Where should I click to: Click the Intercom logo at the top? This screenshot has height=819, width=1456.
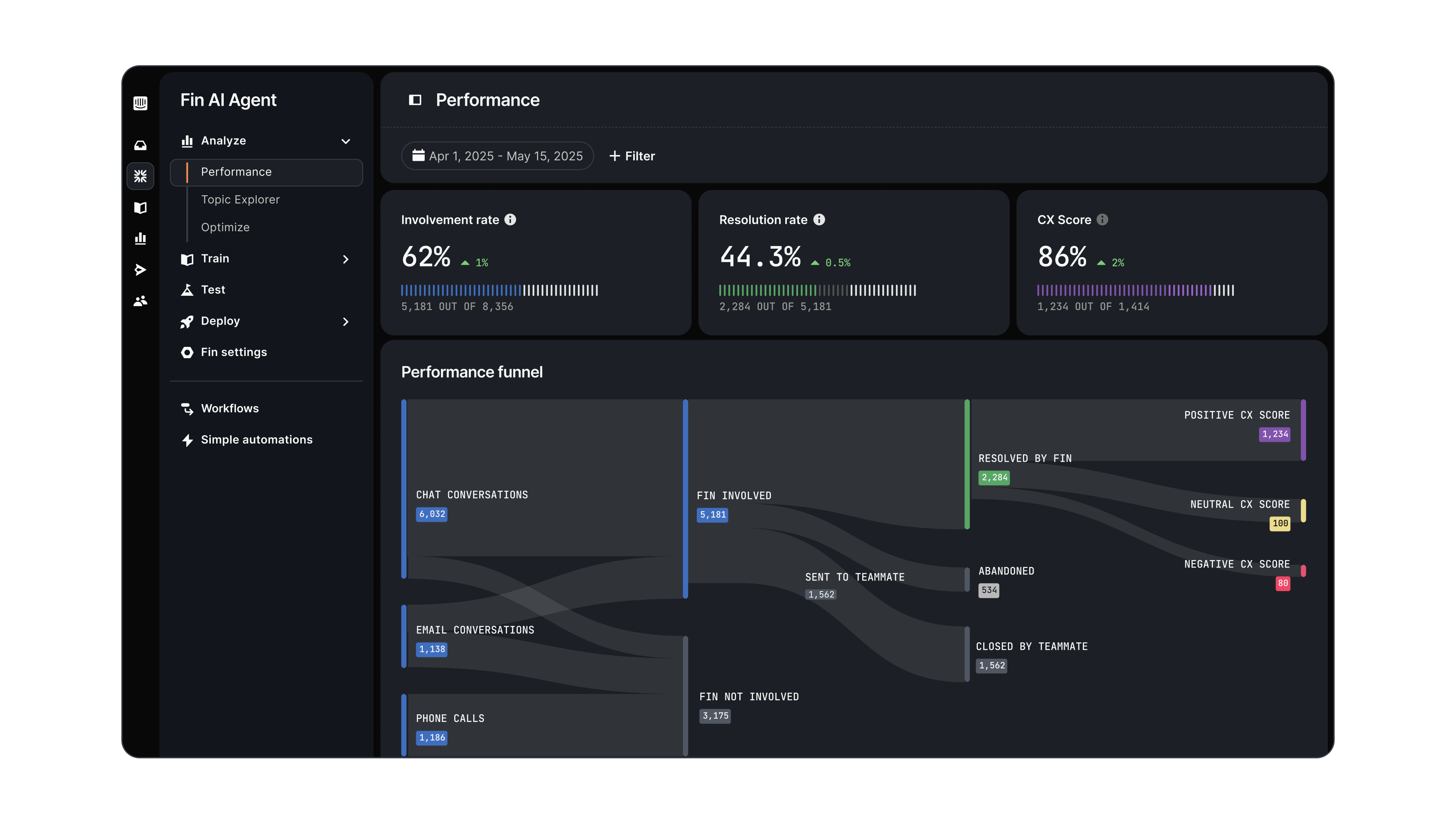pyautogui.click(x=140, y=104)
